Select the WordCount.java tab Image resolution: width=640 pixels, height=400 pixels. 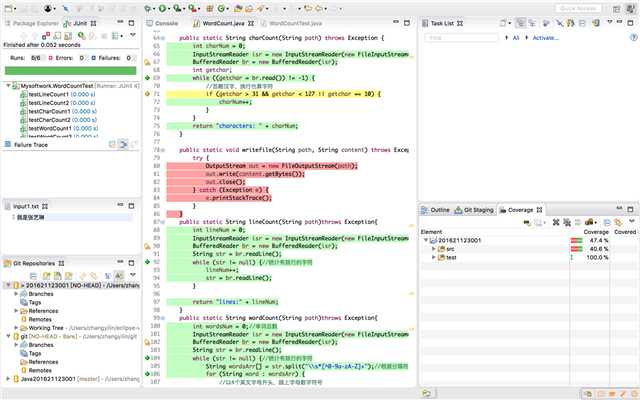pyautogui.click(x=224, y=23)
